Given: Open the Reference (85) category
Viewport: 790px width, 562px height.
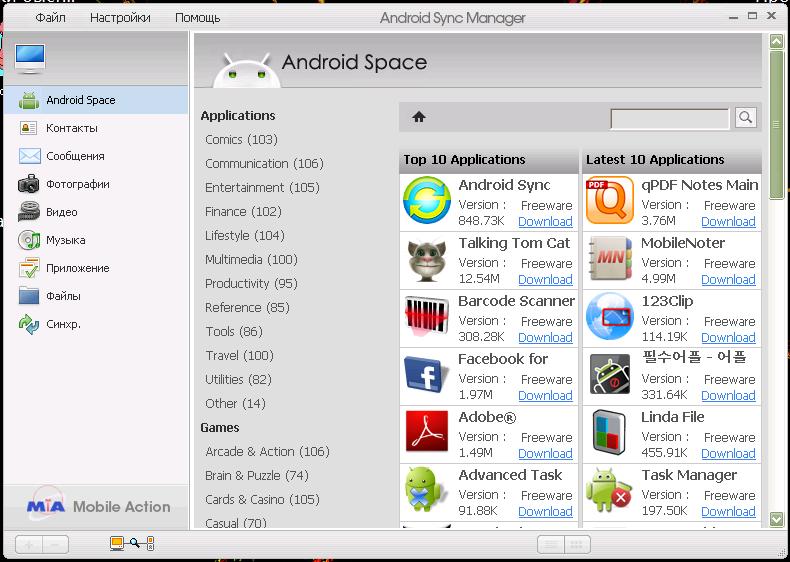Looking at the screenshot, I should coord(247,307).
